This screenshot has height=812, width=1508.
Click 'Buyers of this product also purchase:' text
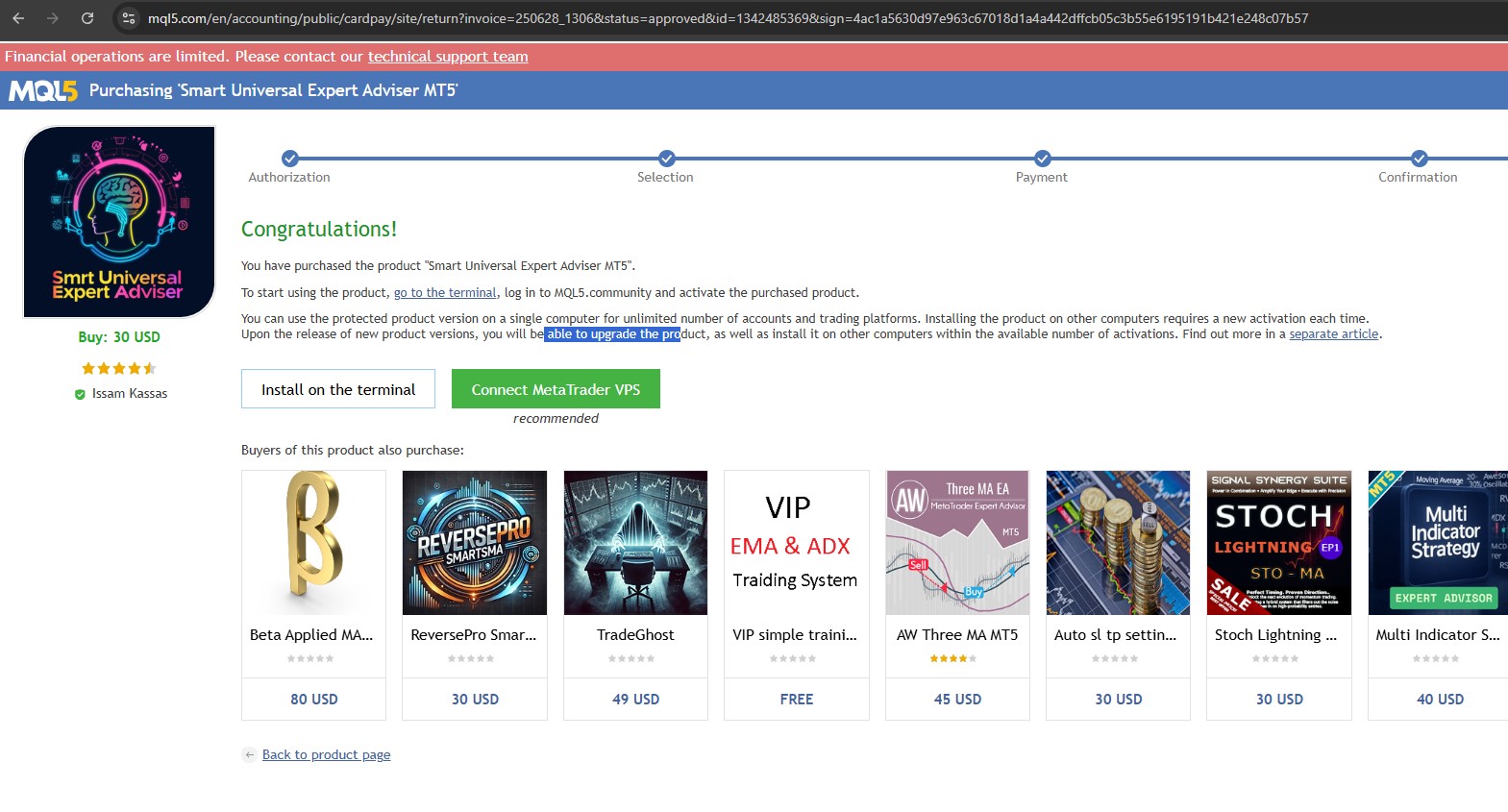point(353,451)
